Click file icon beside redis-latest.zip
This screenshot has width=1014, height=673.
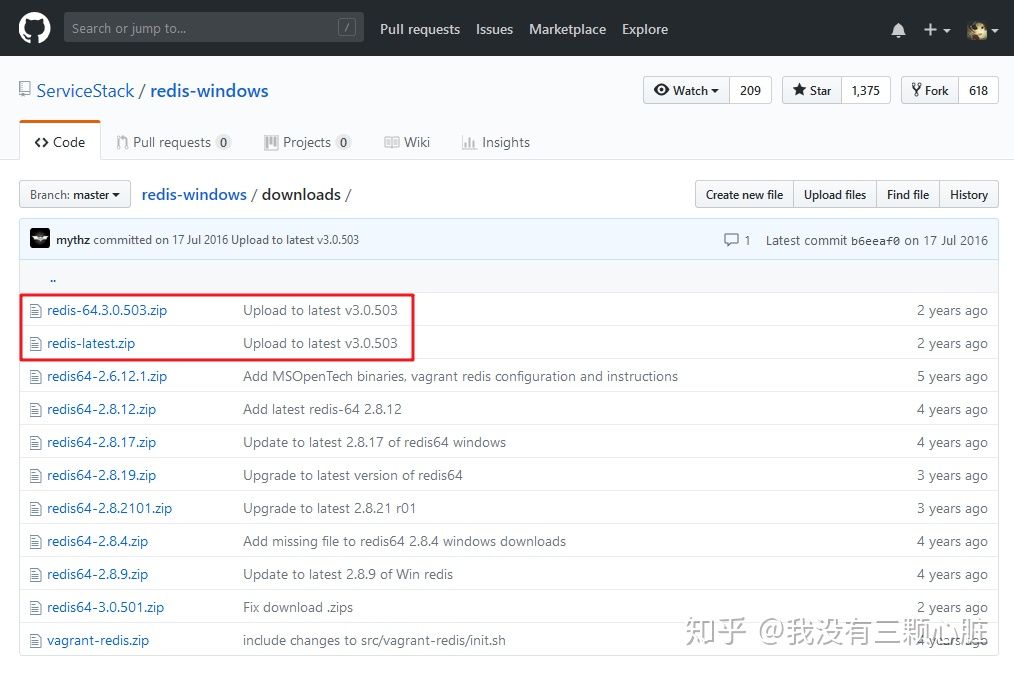coord(36,344)
